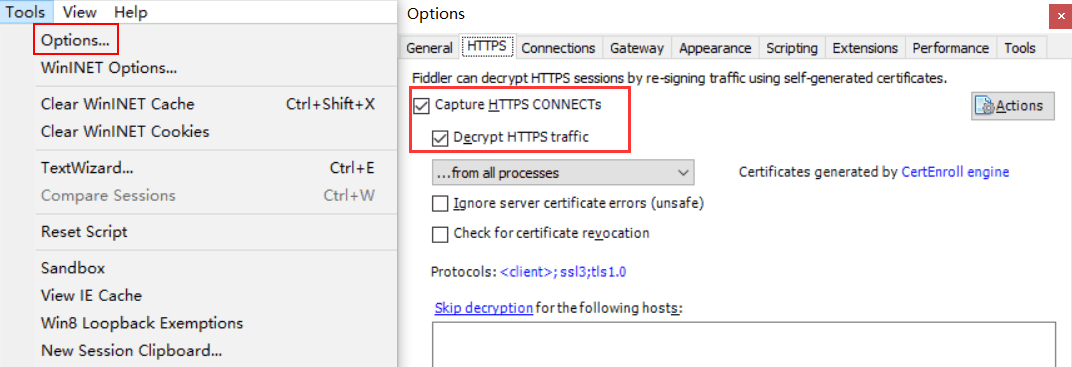Expand the from all processes dropdown
This screenshot has height=367, width=1072.
tap(563, 173)
